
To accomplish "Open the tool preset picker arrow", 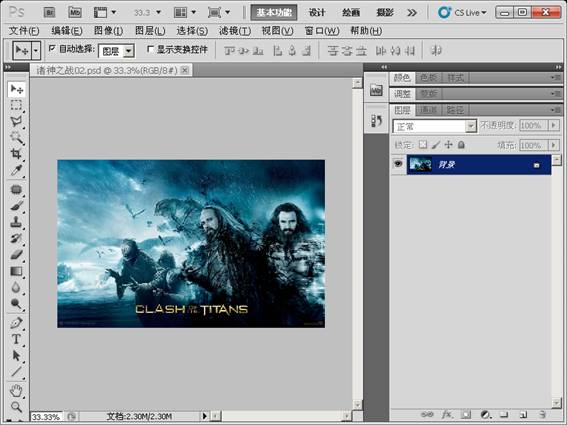I will coord(36,51).
